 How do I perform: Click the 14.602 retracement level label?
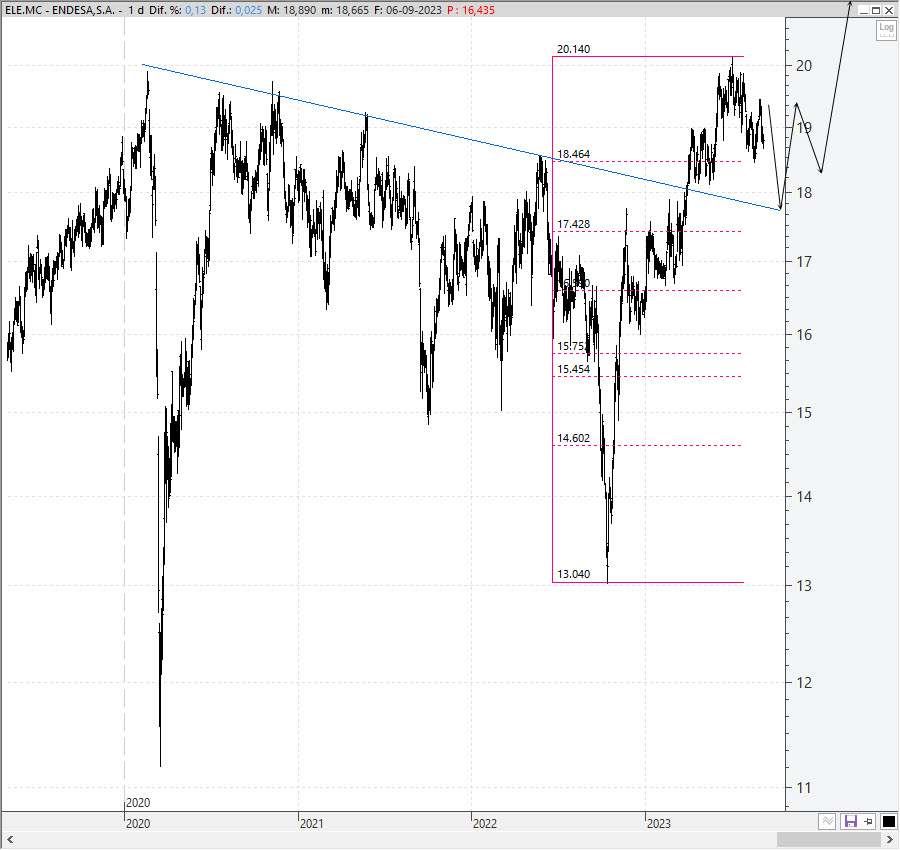pos(573,438)
